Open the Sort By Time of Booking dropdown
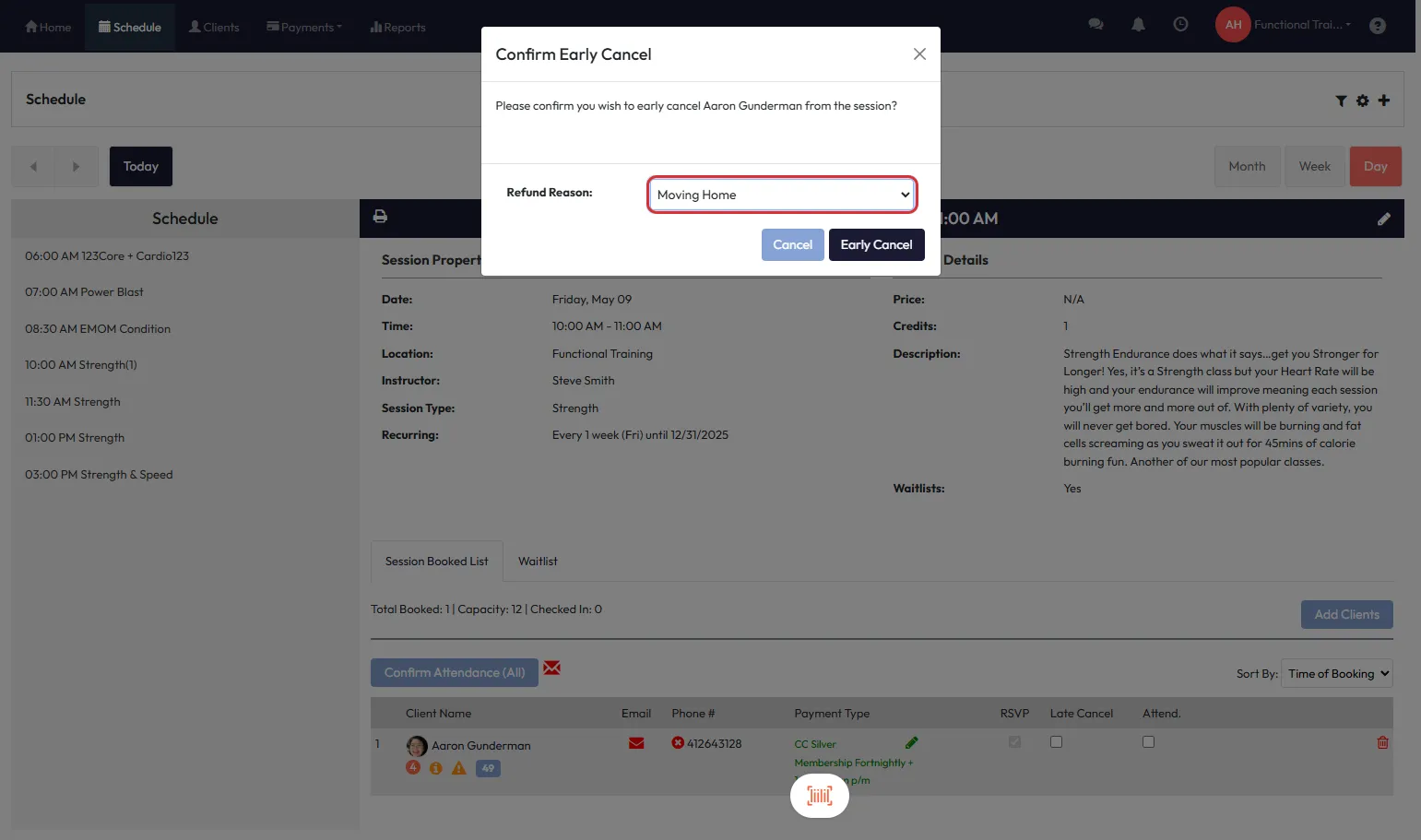This screenshot has width=1421, height=840. tap(1337, 674)
